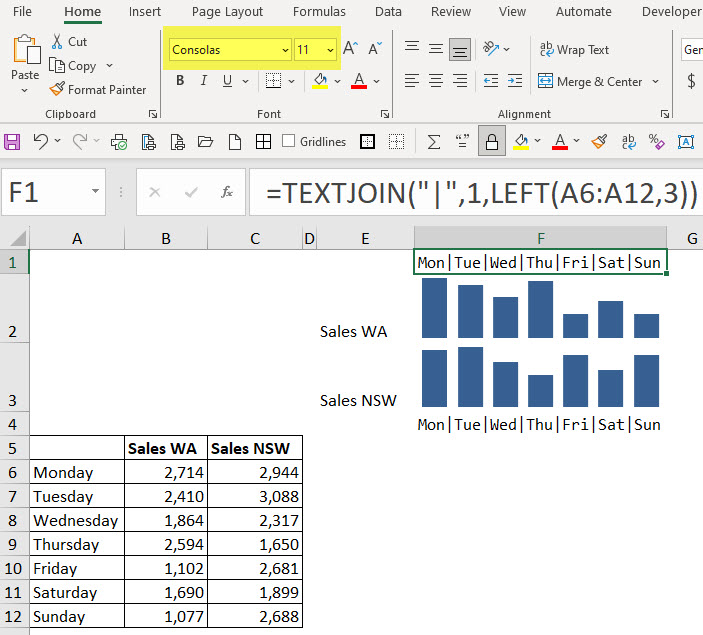The height and width of the screenshot is (635, 703).
Task: Apply Italic formatting
Action: tap(205, 81)
